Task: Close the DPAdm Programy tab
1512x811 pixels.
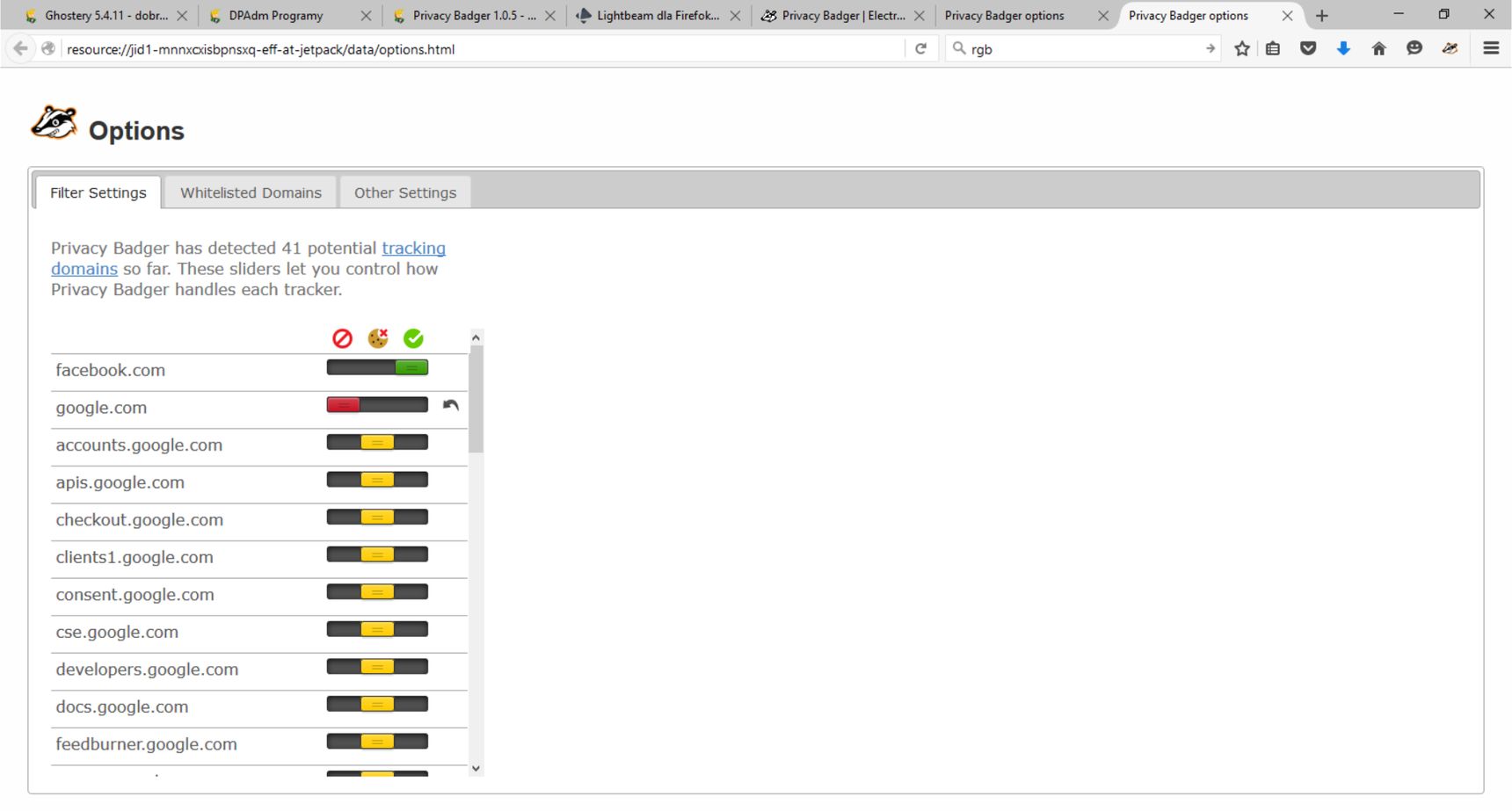Action: pyautogui.click(x=367, y=16)
